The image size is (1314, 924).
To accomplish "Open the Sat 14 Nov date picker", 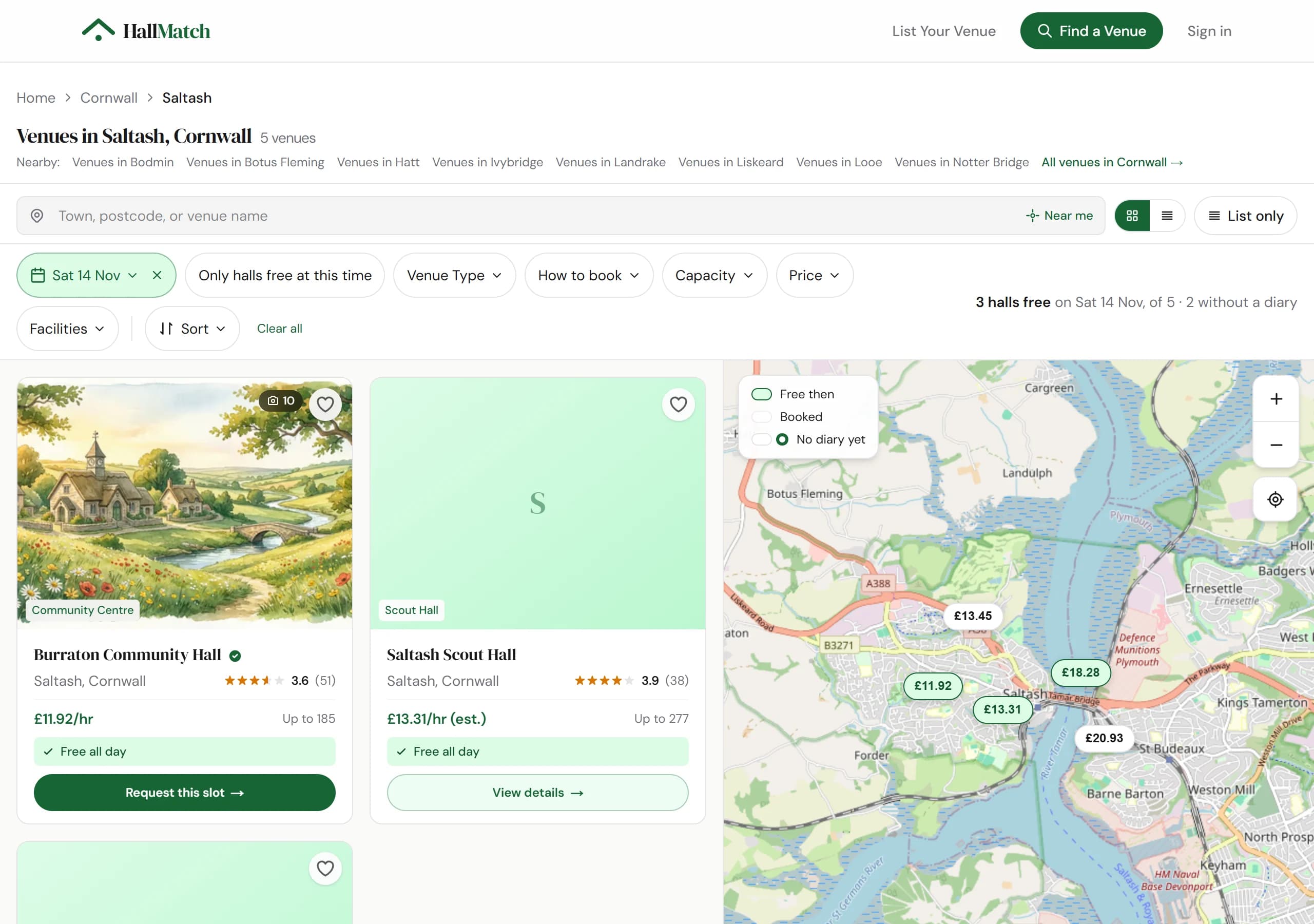I will pyautogui.click(x=86, y=275).
